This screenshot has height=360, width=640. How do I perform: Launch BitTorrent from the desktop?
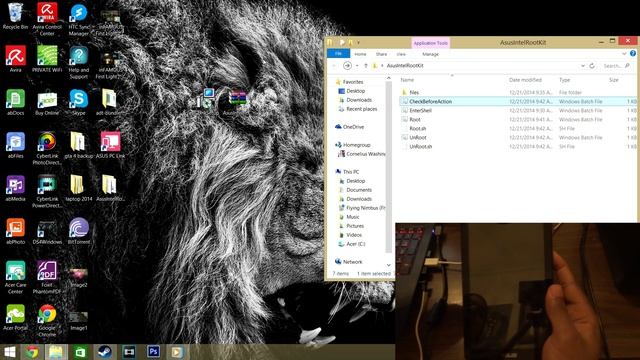point(79,231)
